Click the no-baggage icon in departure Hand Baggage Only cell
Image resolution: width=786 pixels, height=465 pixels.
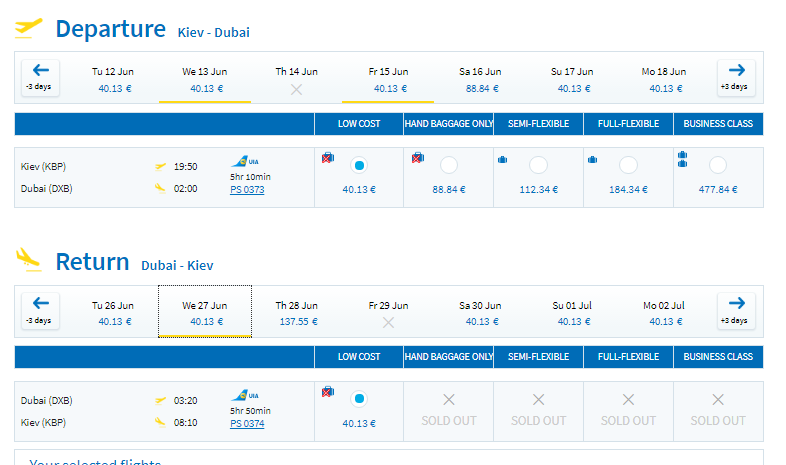418,158
